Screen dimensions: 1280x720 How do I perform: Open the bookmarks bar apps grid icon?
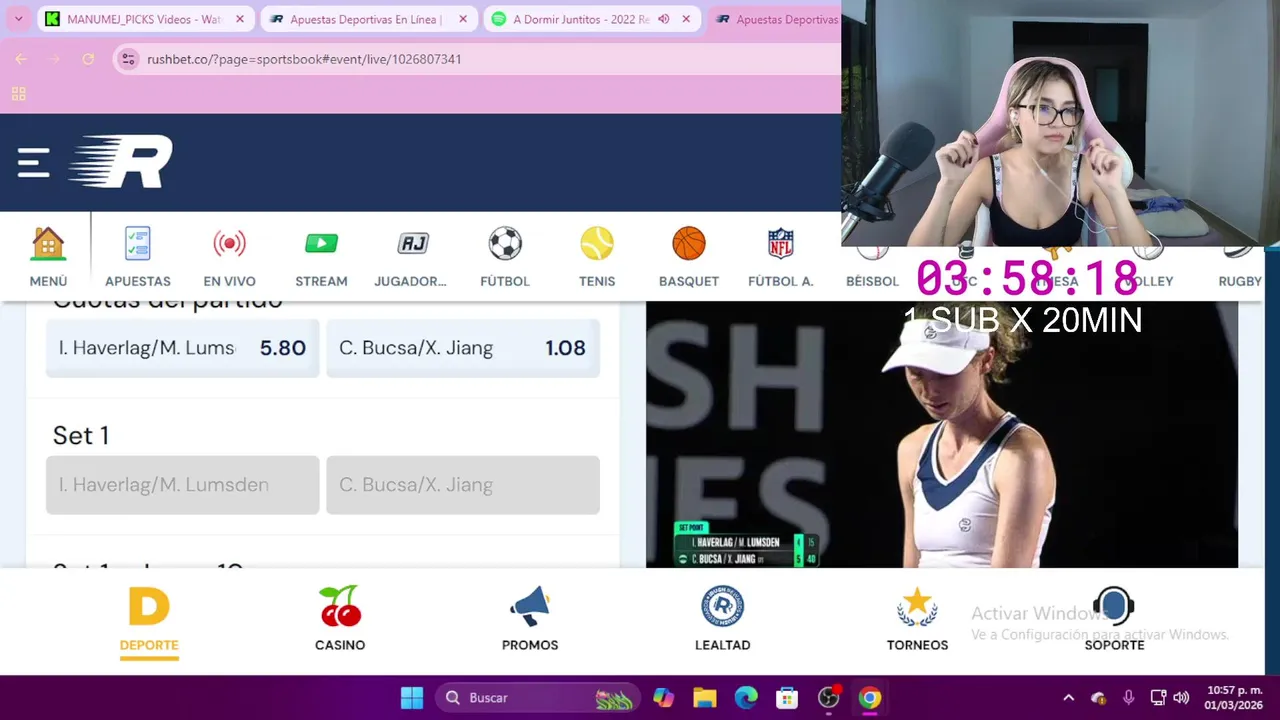click(x=18, y=94)
